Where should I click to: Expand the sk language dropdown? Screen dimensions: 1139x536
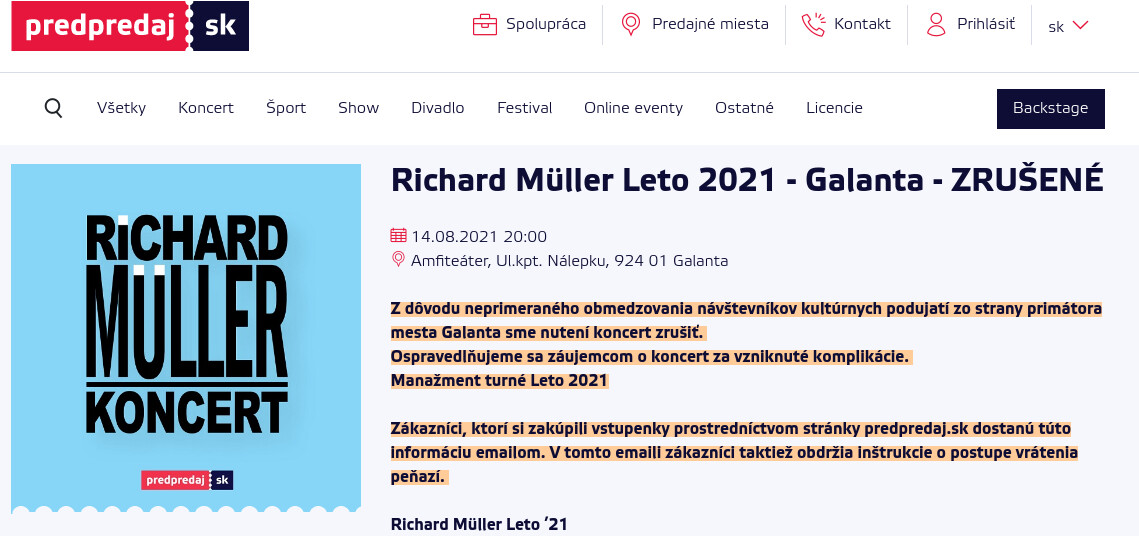click(x=1068, y=27)
